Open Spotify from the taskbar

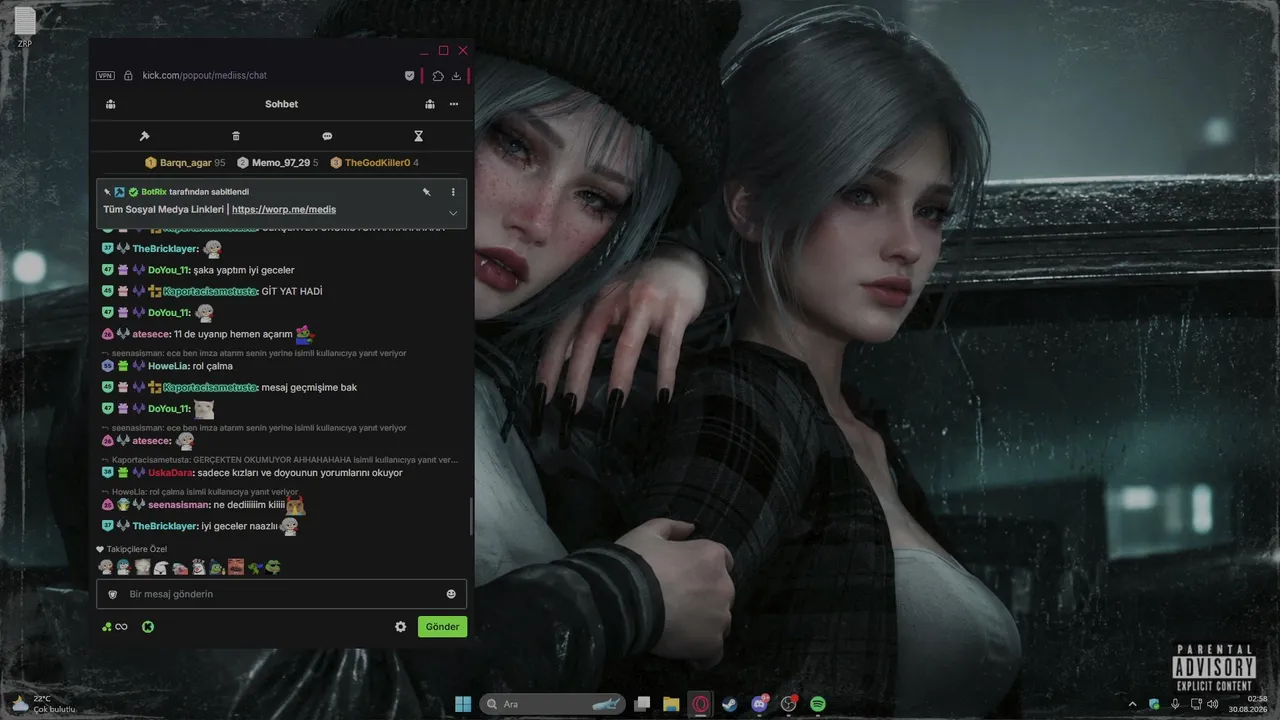pos(817,704)
